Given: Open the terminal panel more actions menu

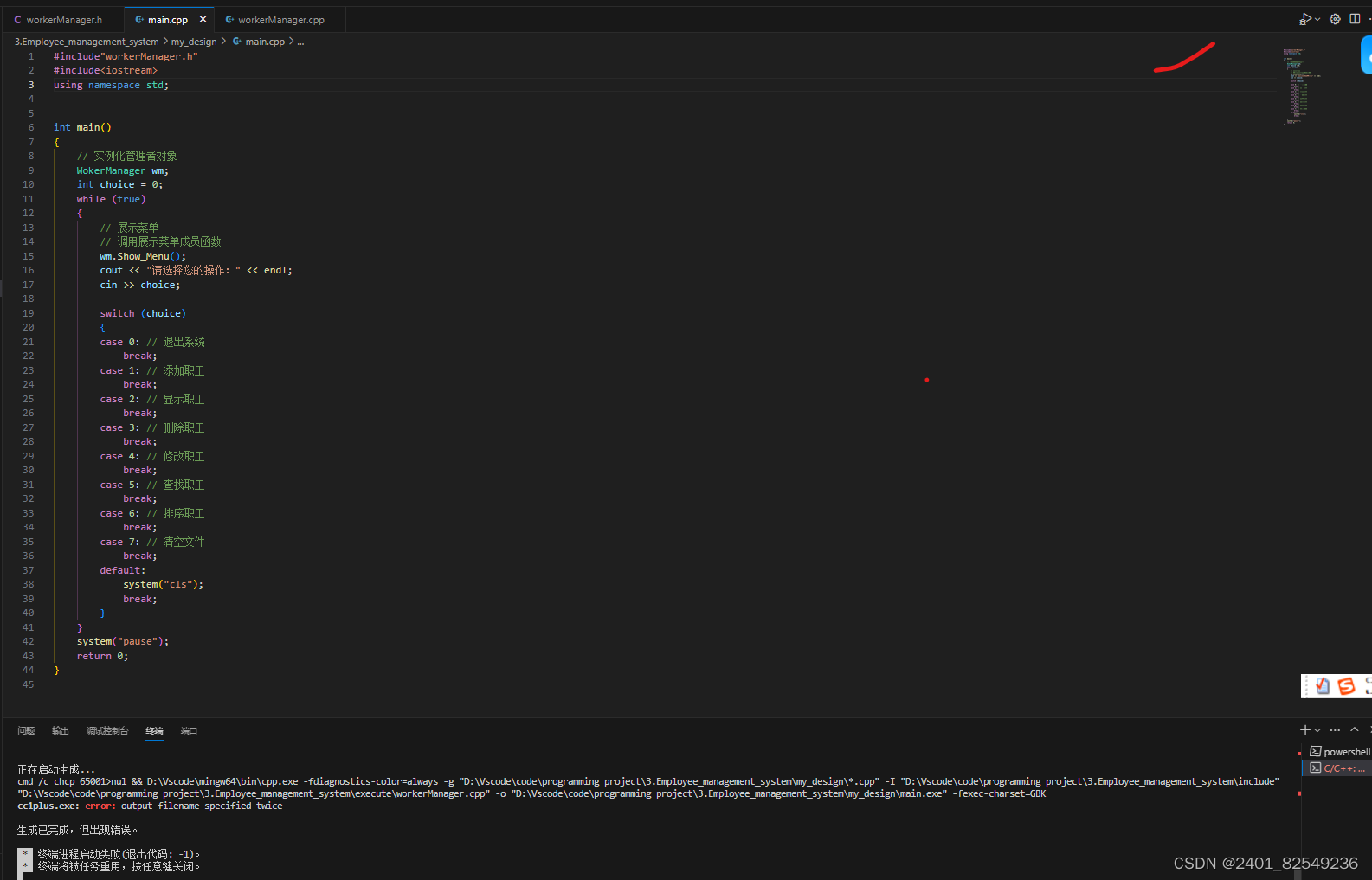Looking at the screenshot, I should click(1335, 730).
